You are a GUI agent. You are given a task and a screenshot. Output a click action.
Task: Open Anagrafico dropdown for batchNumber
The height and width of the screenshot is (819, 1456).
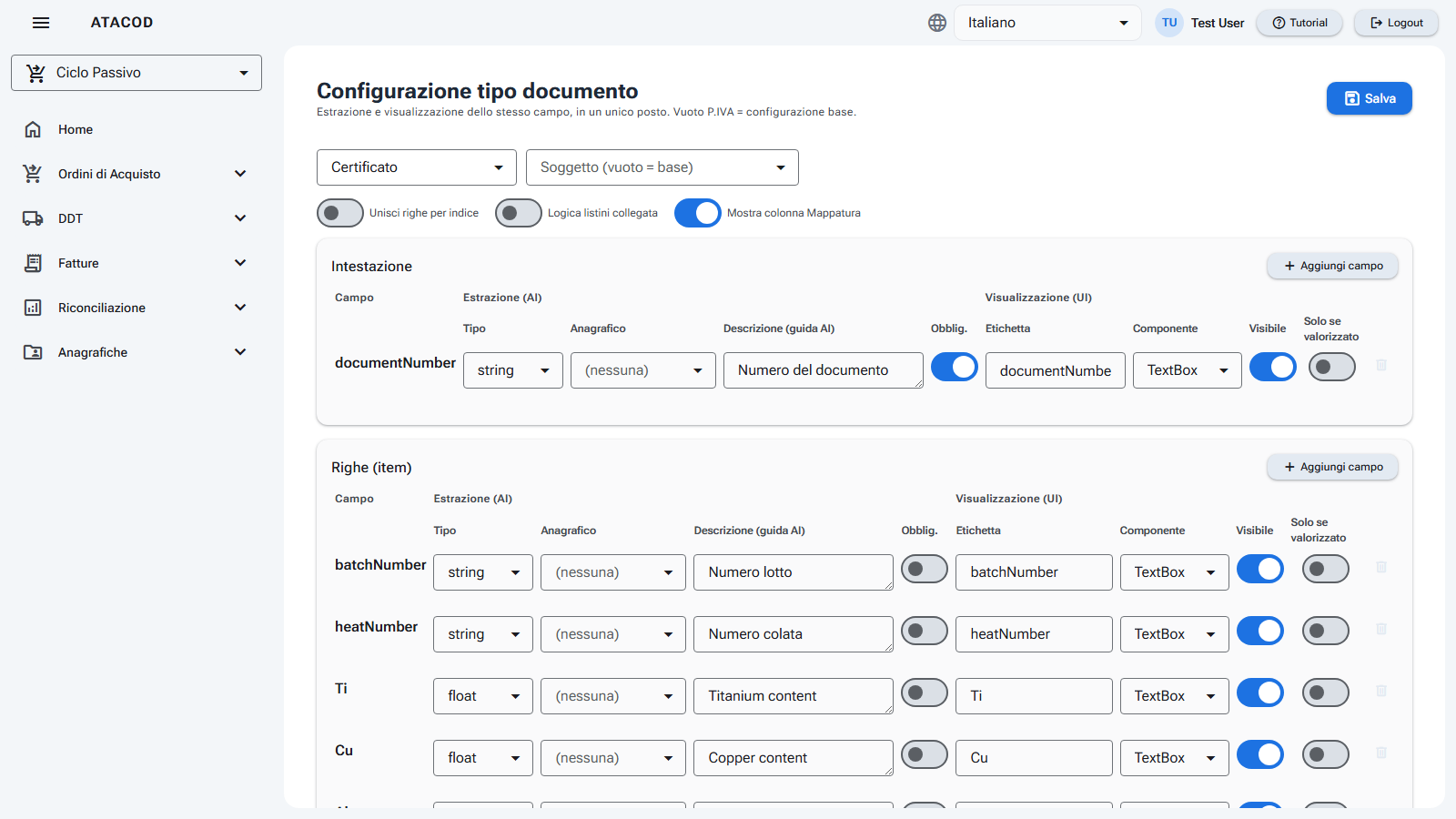click(613, 572)
